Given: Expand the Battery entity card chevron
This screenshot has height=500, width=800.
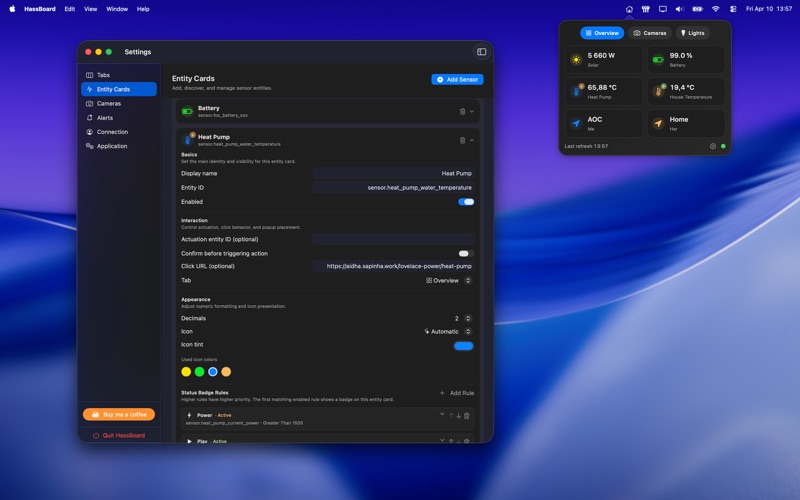Looking at the screenshot, I should click(472, 111).
